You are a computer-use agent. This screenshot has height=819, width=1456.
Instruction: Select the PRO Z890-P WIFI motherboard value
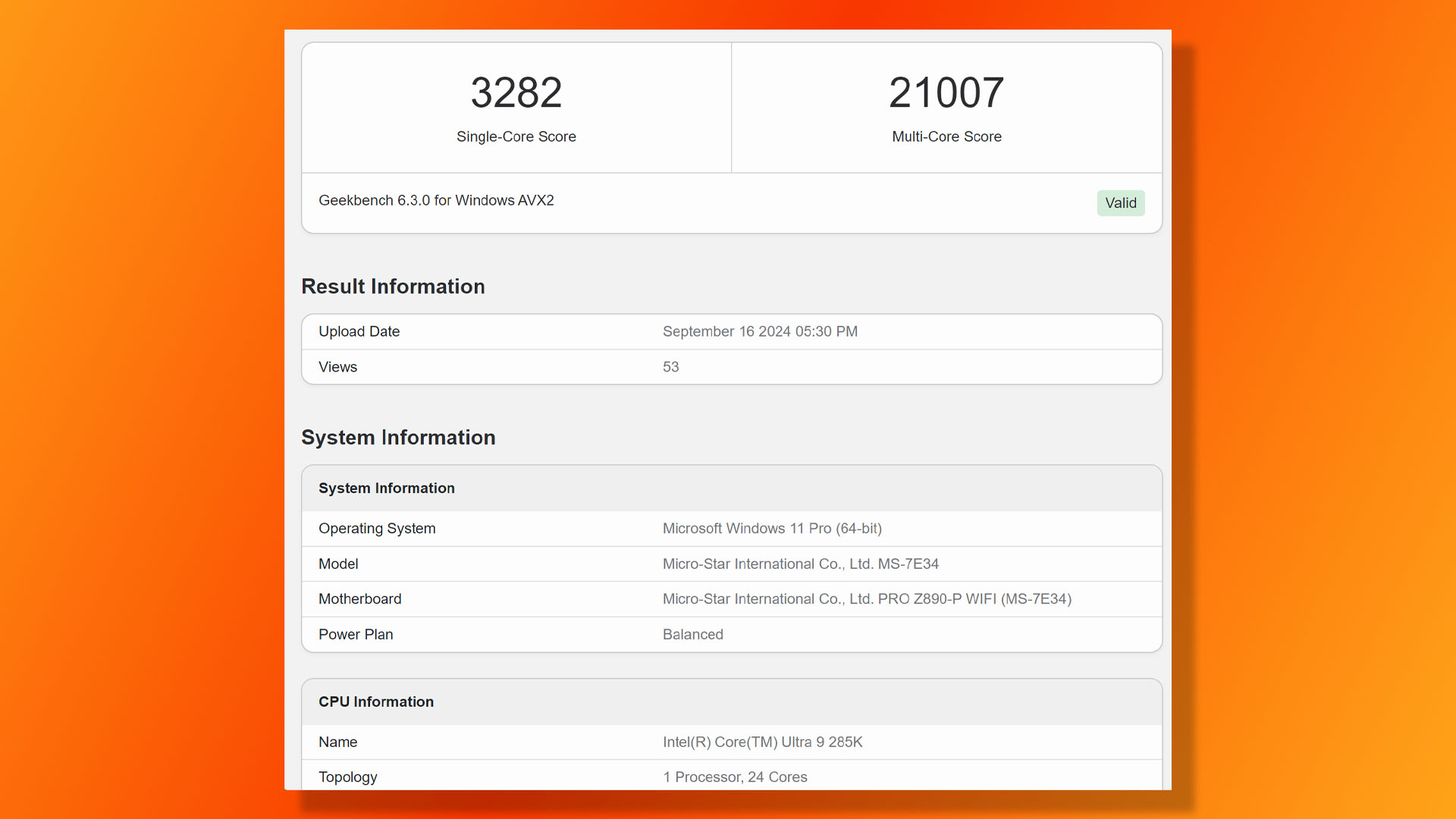[x=867, y=599]
